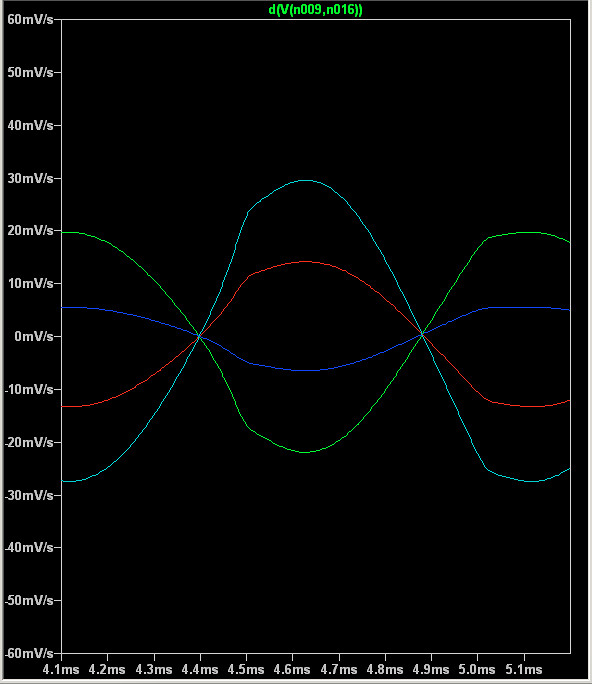Click the 60mV/s axis label
Viewport: 592px width, 684px height.
(30, 20)
